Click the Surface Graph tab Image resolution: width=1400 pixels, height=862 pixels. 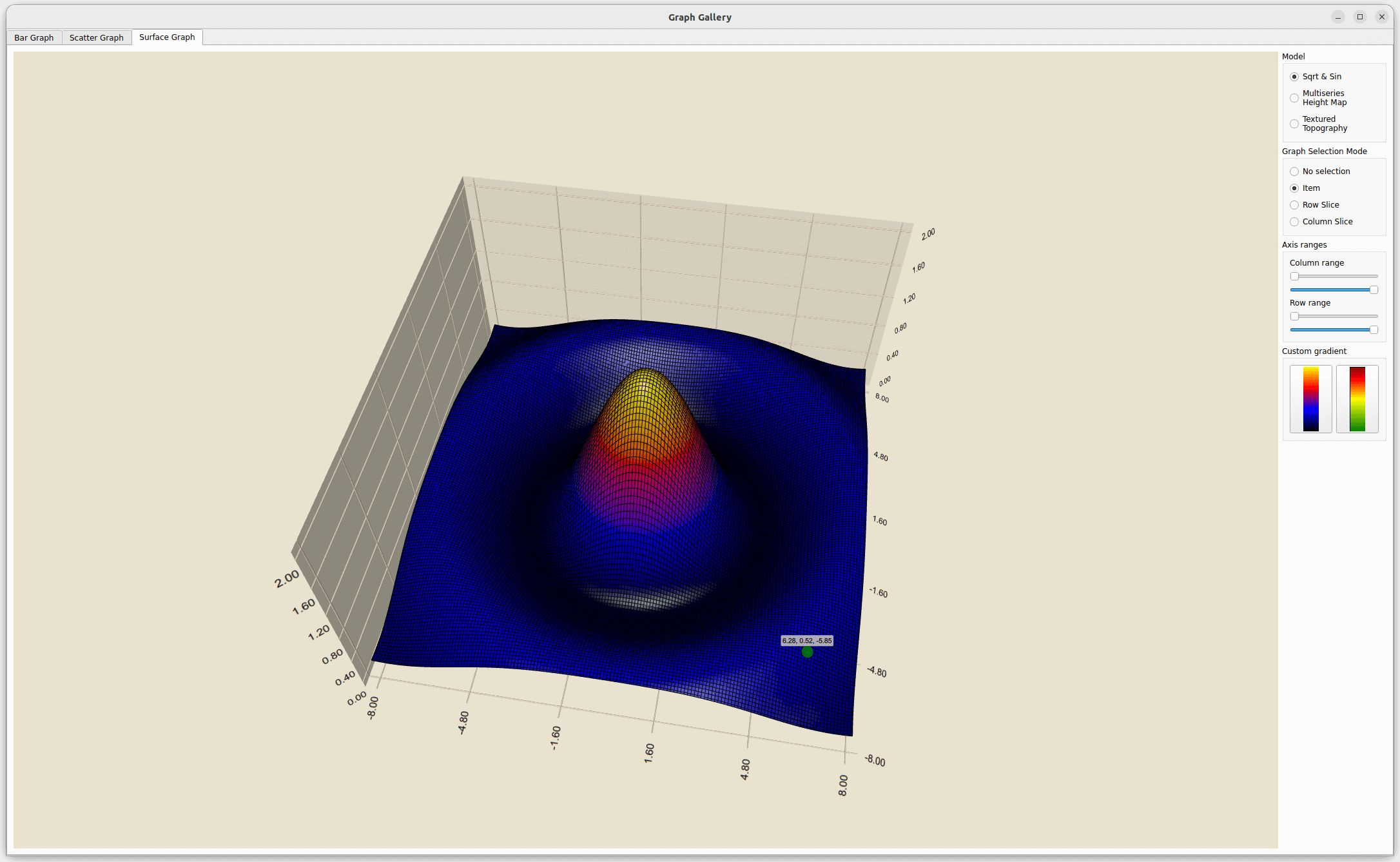pyautogui.click(x=167, y=37)
